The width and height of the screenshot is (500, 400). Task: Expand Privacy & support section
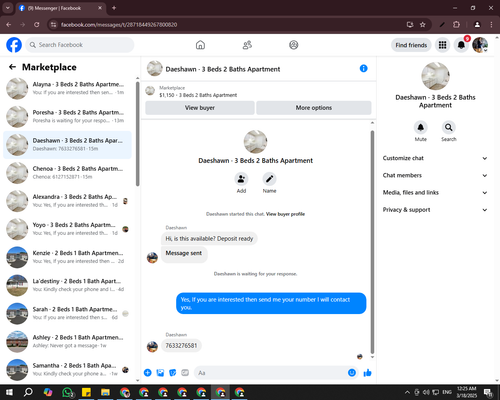point(435,210)
